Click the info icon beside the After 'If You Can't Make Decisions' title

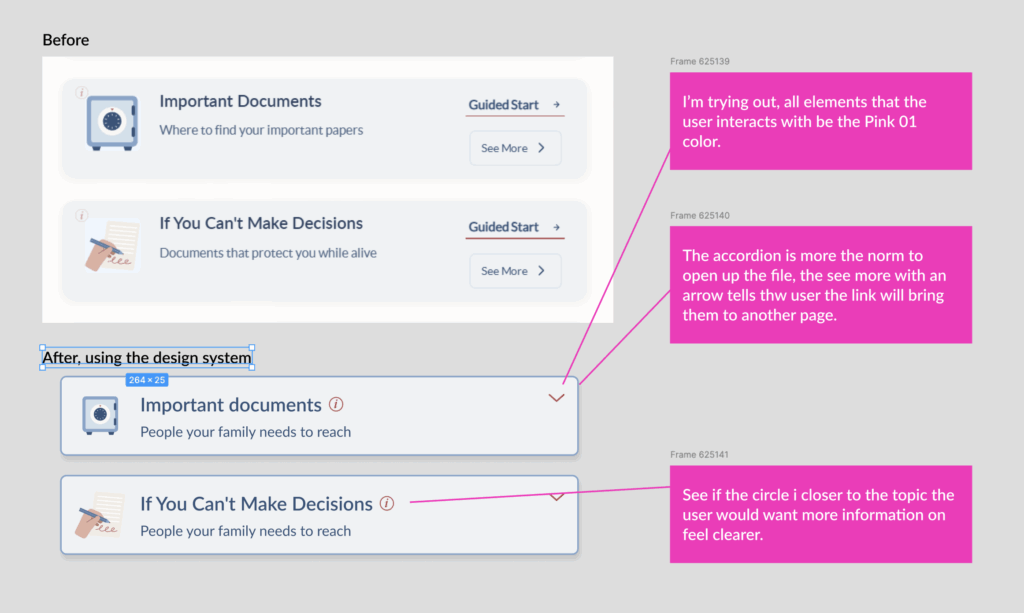[x=387, y=504]
